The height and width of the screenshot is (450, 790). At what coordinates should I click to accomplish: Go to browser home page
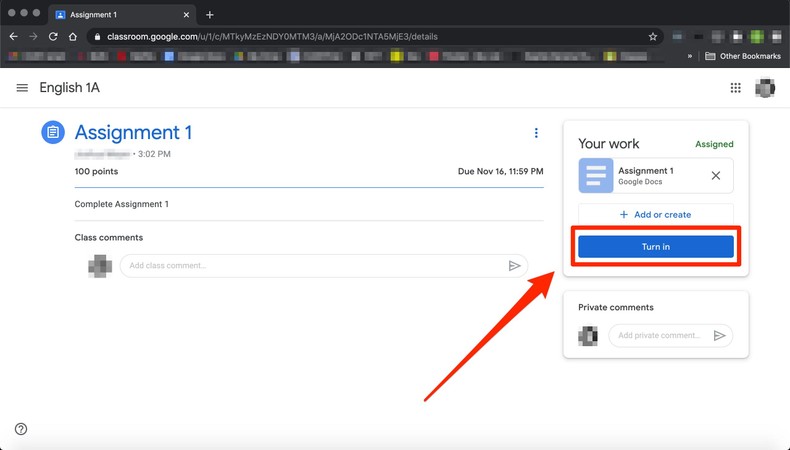(x=73, y=36)
